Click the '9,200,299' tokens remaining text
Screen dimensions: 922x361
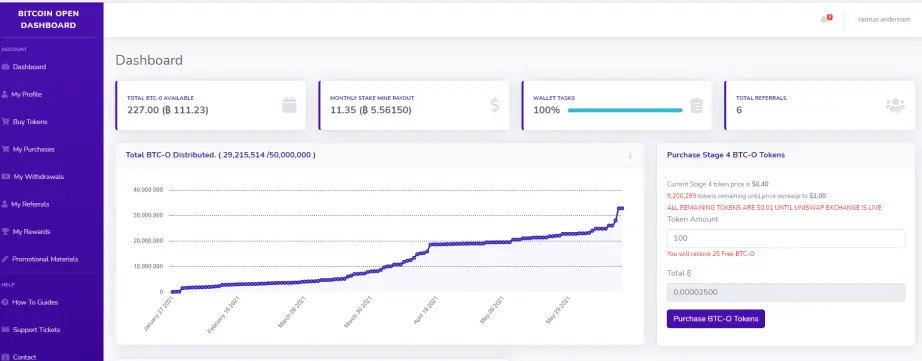coord(682,196)
